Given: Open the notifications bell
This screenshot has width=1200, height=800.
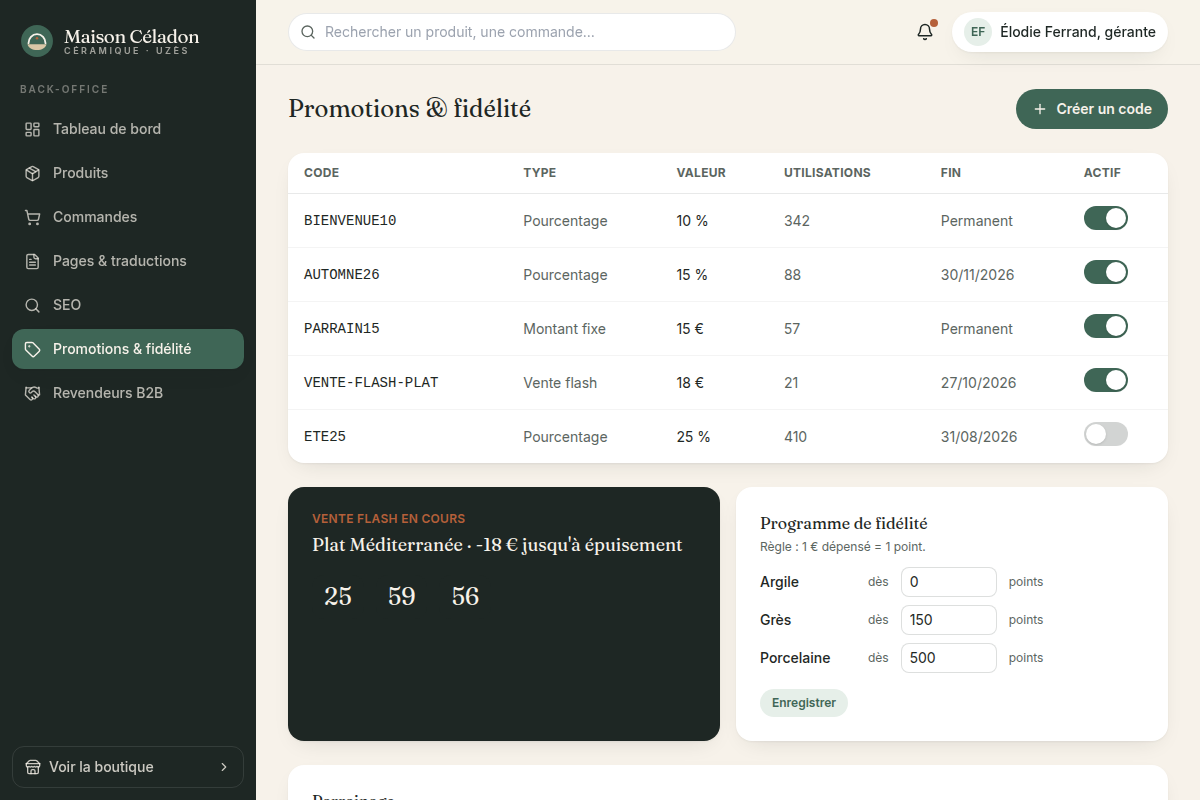Looking at the screenshot, I should click(x=925, y=32).
